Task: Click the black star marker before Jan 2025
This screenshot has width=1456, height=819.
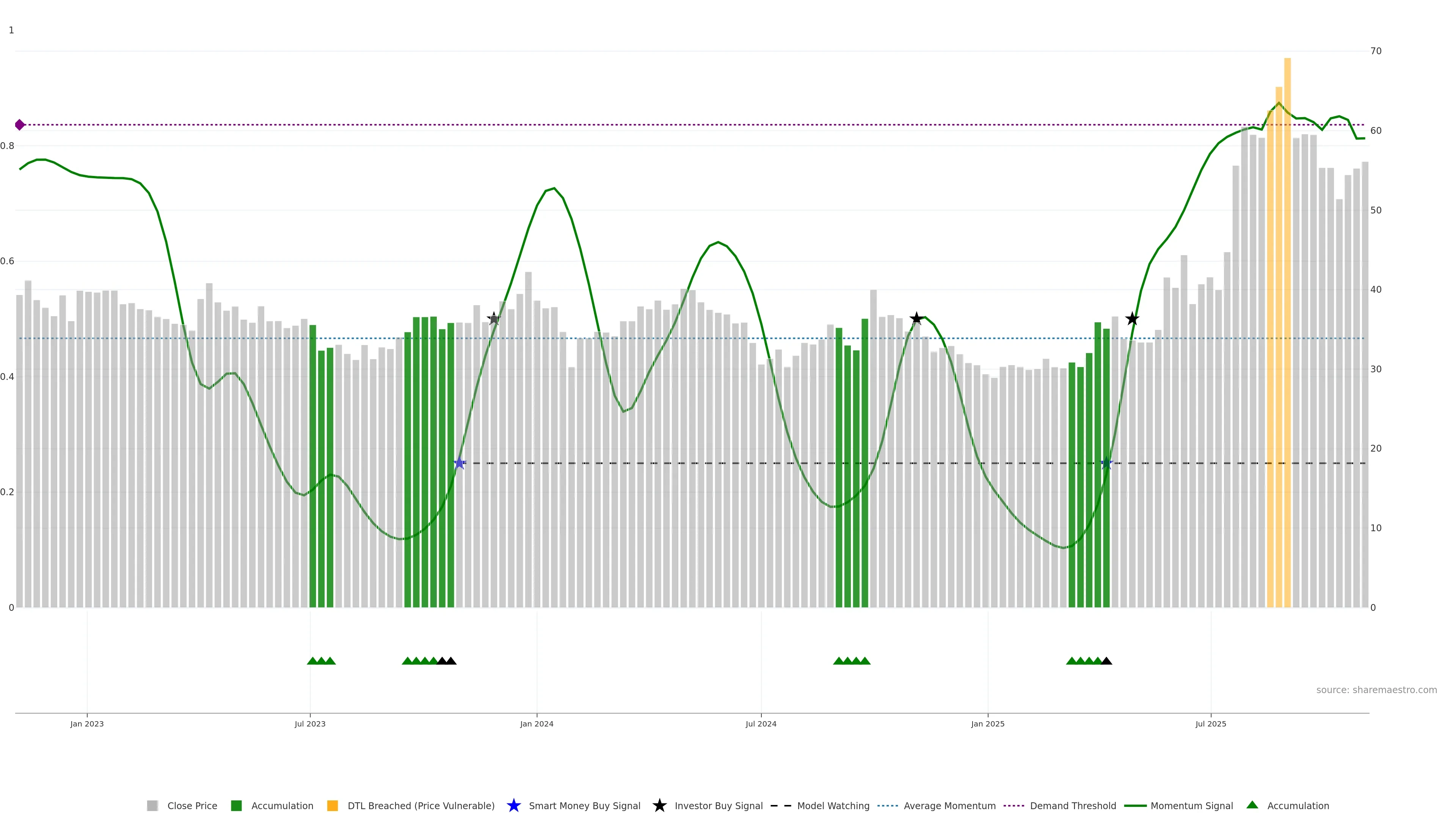Action: tap(916, 318)
